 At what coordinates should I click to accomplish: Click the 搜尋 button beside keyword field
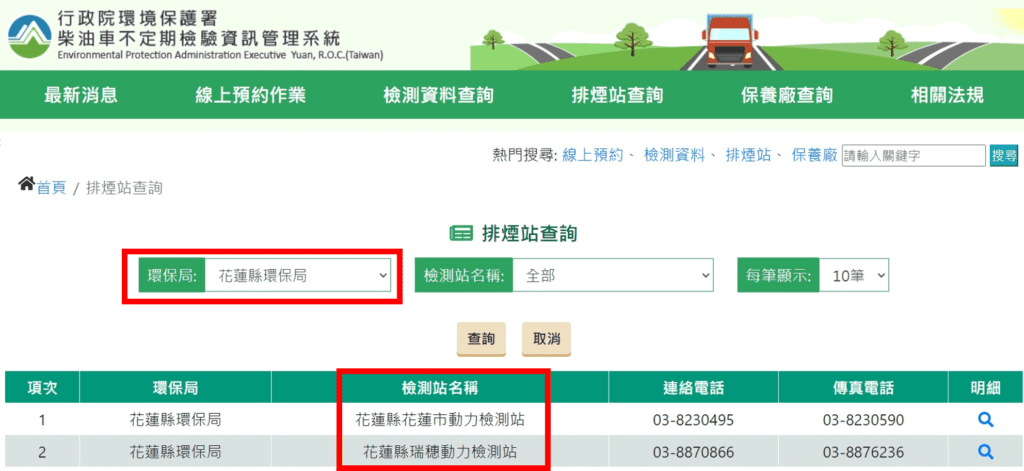point(1003,155)
